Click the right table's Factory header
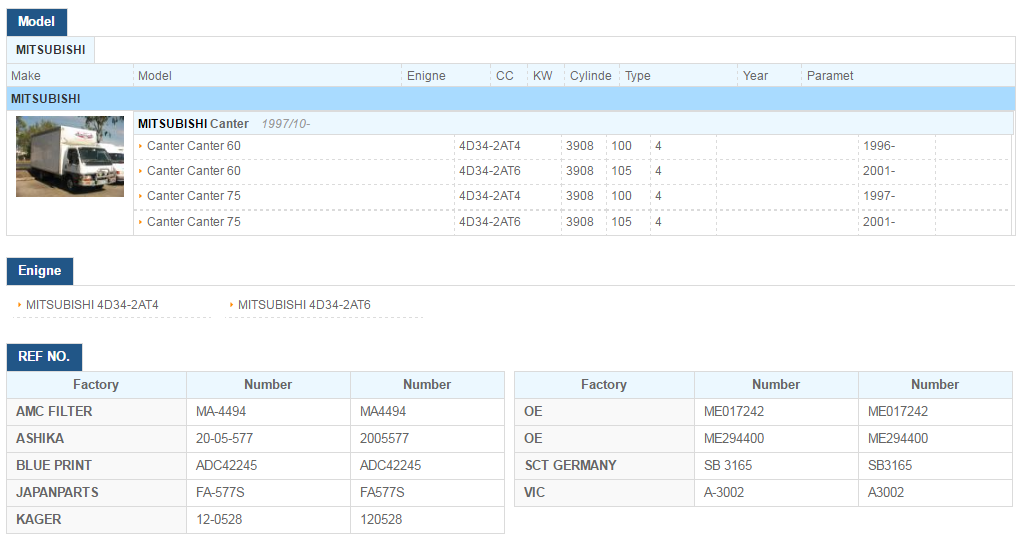 (604, 385)
